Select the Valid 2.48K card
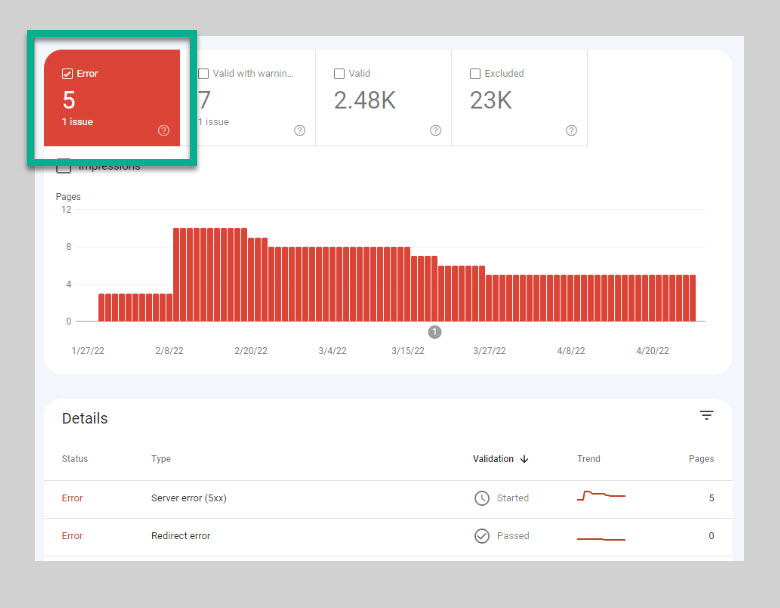Image resolution: width=780 pixels, height=608 pixels. click(383, 101)
